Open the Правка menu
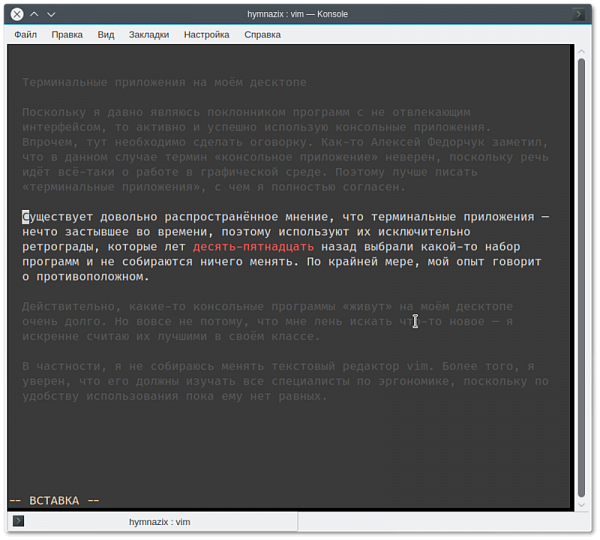This screenshot has height=540, width=600. (67, 35)
